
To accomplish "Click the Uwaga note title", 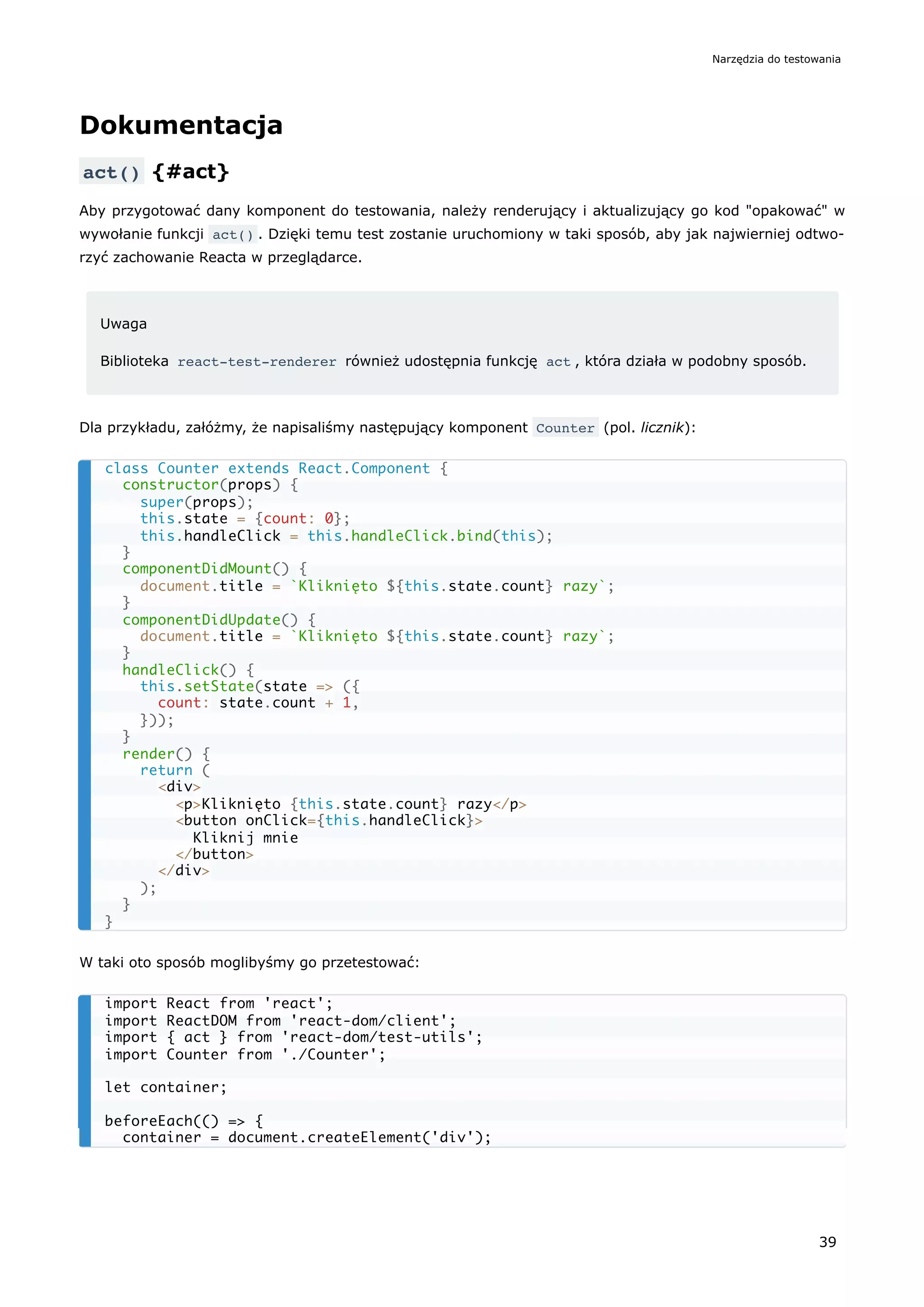I will click(124, 324).
